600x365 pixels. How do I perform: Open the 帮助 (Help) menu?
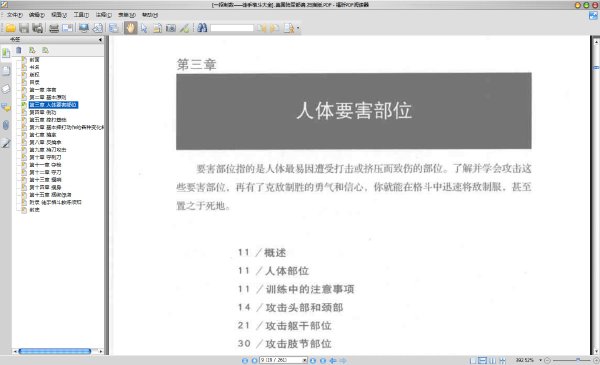pos(150,15)
